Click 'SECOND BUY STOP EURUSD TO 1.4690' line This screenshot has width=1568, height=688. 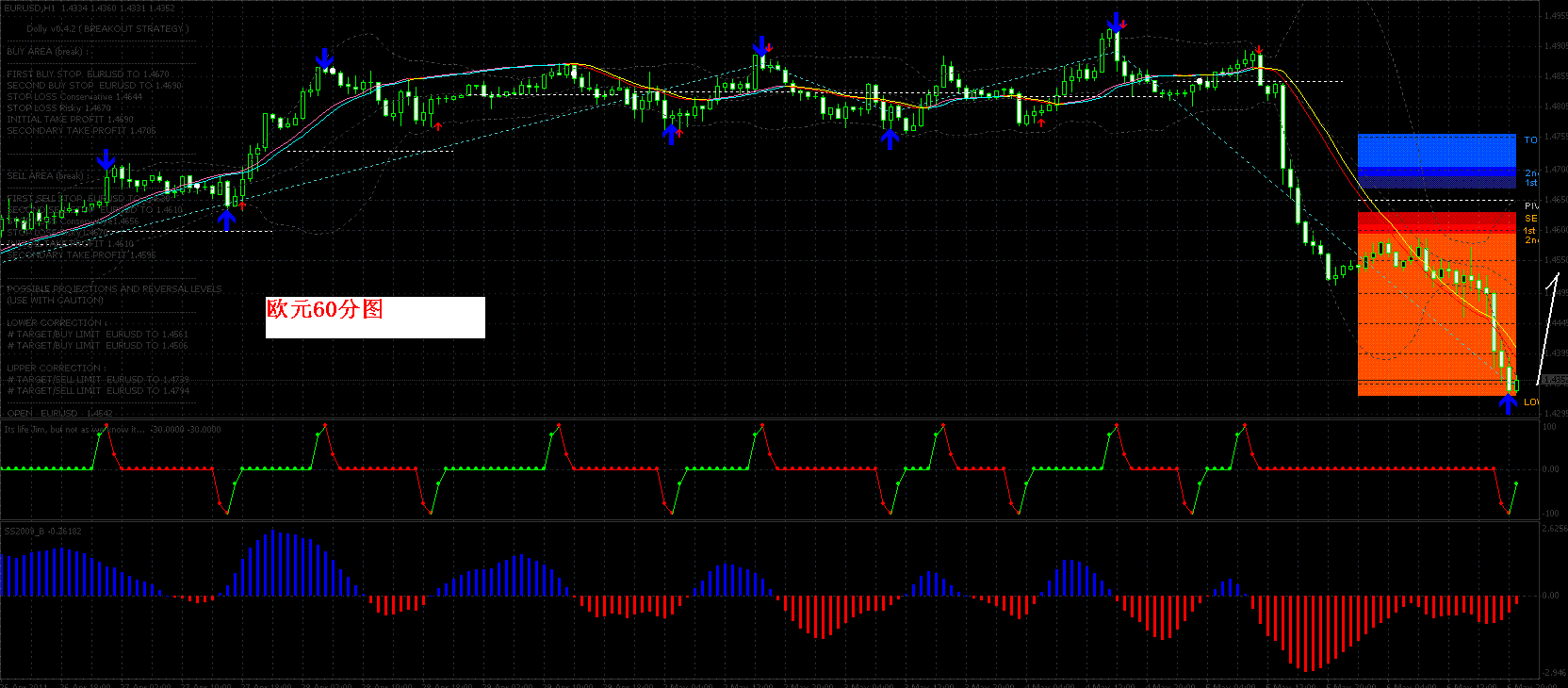(x=94, y=86)
